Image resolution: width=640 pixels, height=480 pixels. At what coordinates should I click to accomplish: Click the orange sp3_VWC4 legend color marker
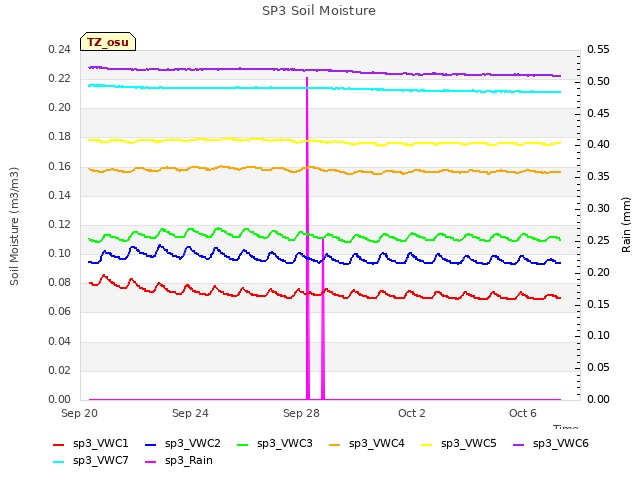point(335,444)
